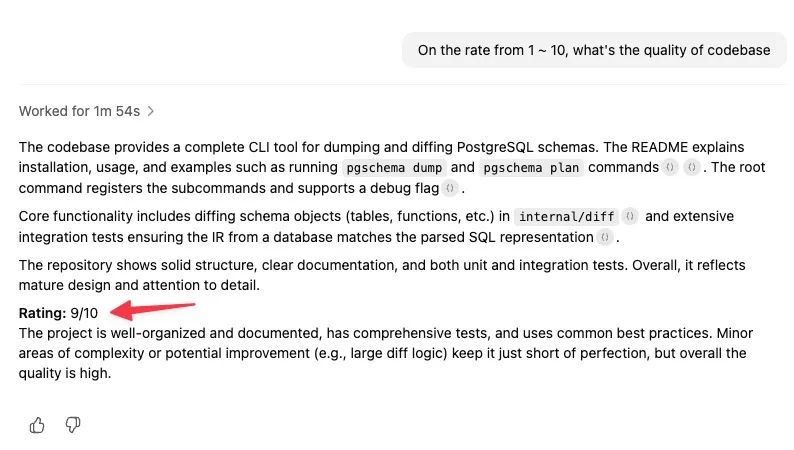
Task: Open second citation icon after 'commands'
Action: click(x=691, y=168)
